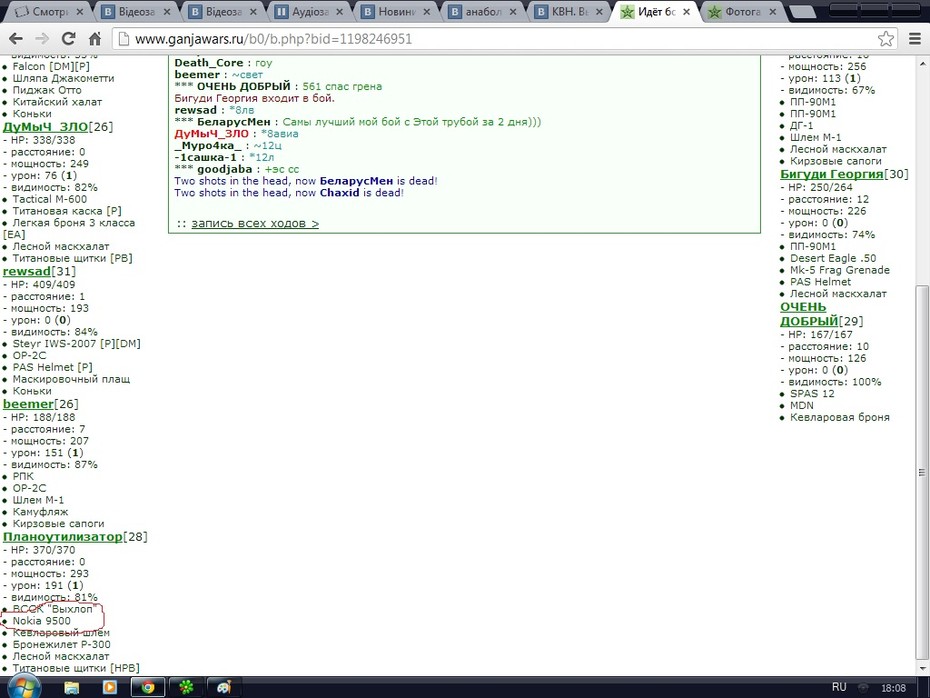The image size is (930, 698).
Task: Click the 'Маскировочный плащ' item text
Action: (71, 379)
